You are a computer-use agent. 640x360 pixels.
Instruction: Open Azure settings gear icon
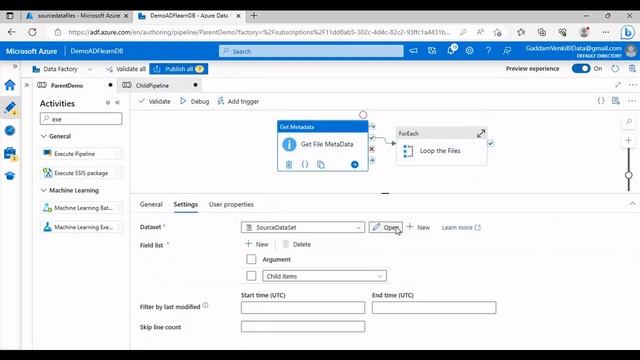469,51
